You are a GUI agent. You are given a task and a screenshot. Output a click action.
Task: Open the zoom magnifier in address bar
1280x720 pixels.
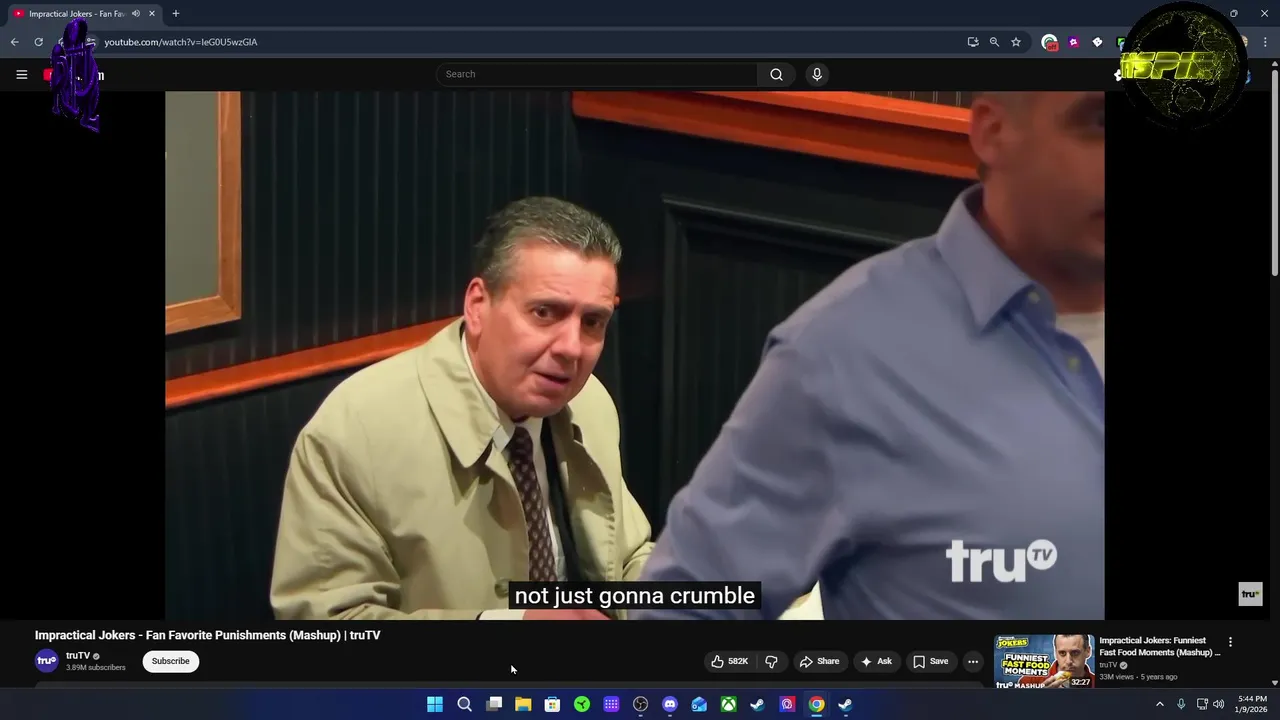[x=994, y=42]
